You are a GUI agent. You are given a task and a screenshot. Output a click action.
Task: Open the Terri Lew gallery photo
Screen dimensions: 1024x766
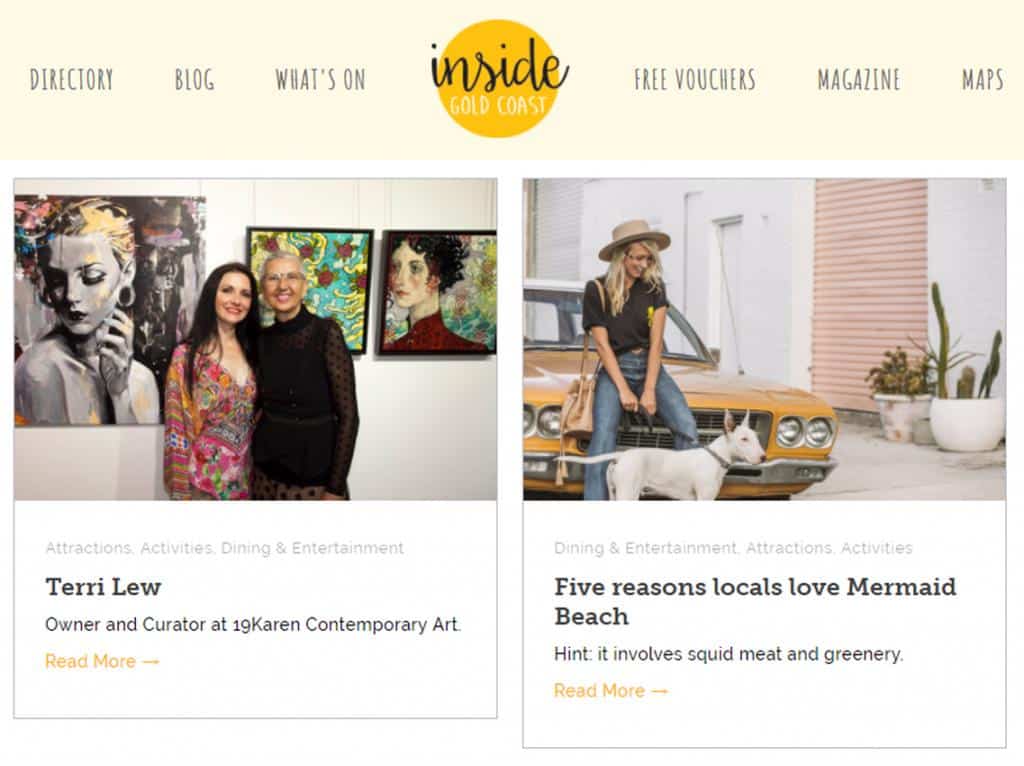255,340
